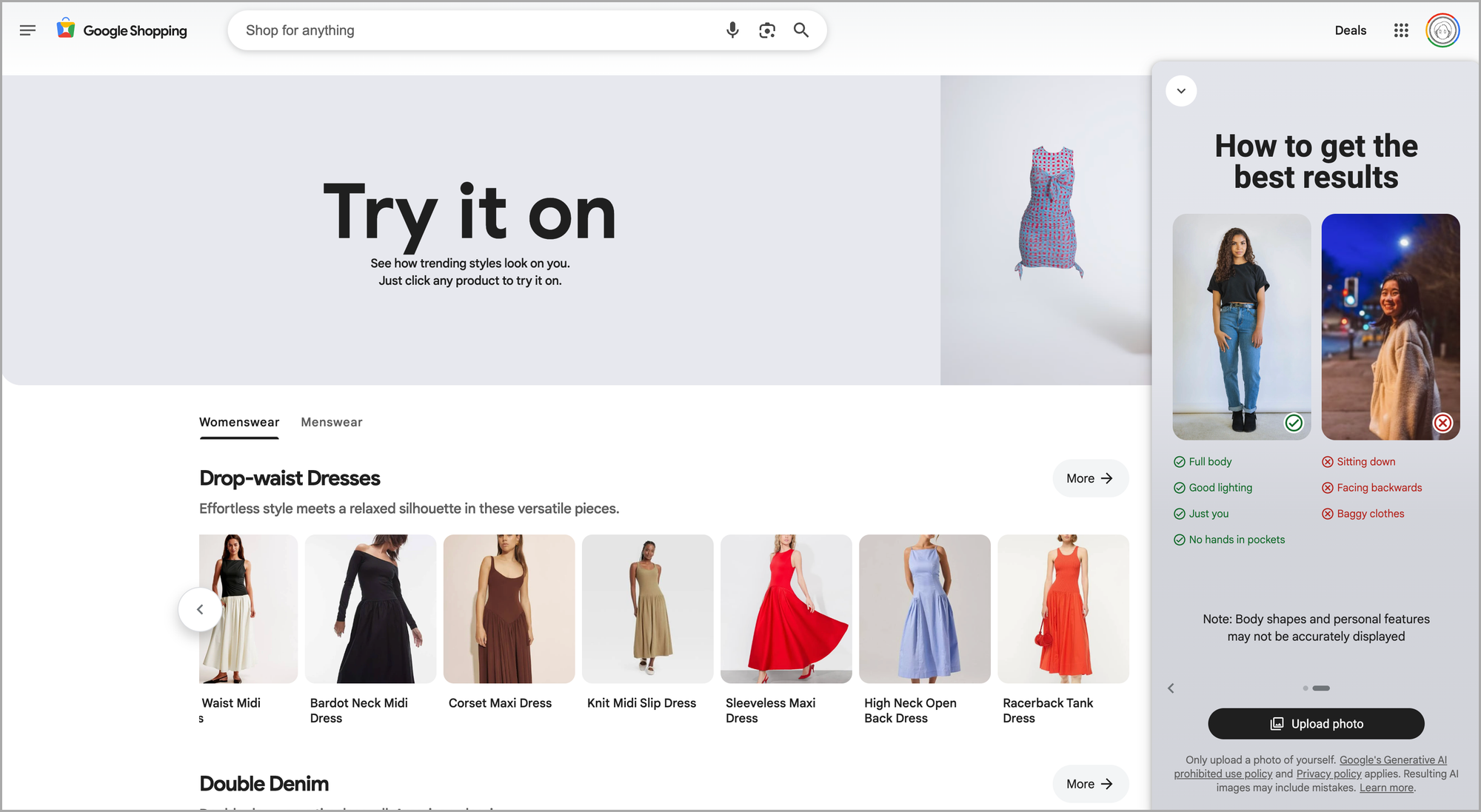The width and height of the screenshot is (1481, 812).
Task: Click the Upload photo button
Action: [x=1316, y=724]
